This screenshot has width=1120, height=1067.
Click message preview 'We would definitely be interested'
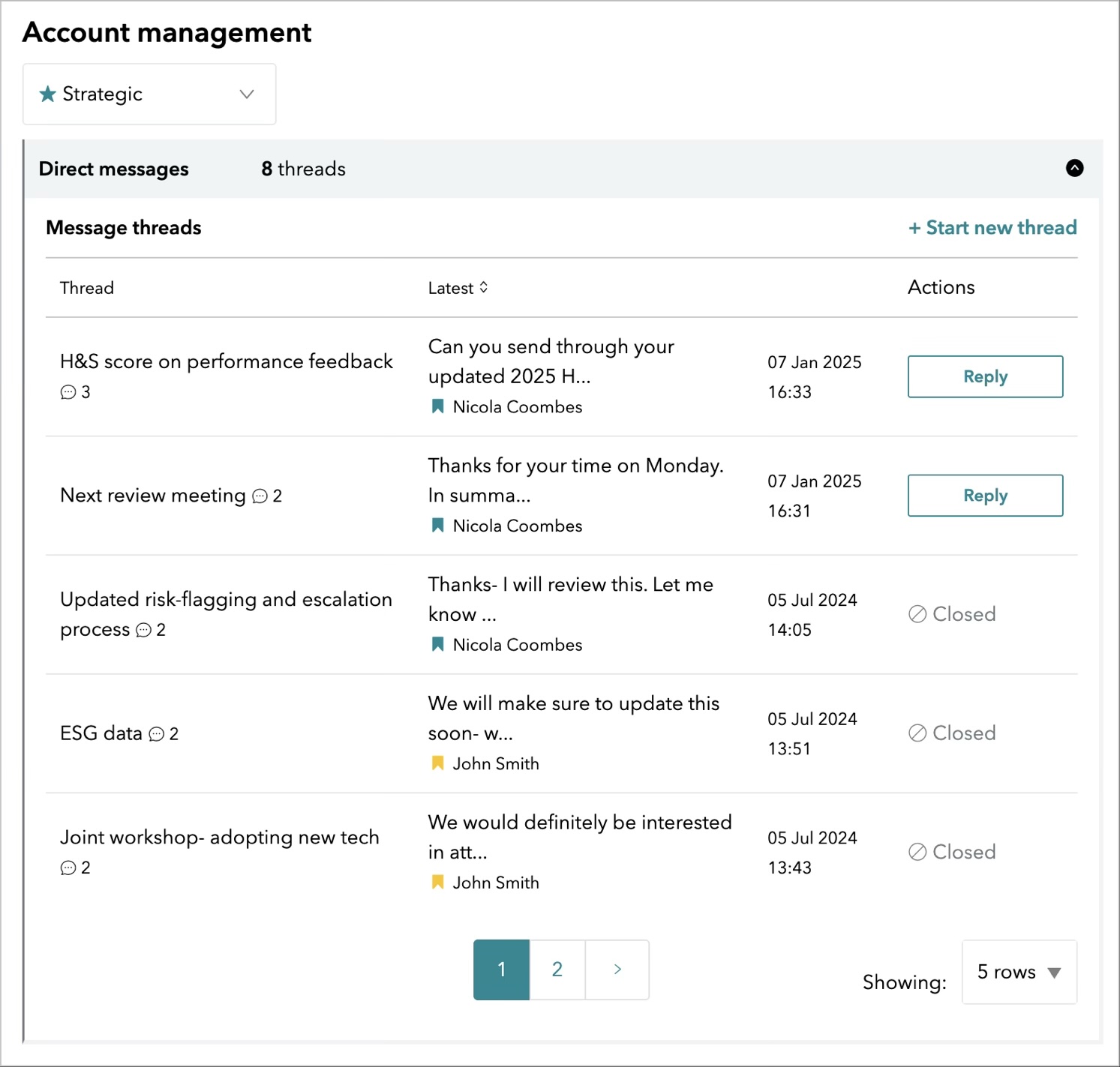click(x=580, y=837)
